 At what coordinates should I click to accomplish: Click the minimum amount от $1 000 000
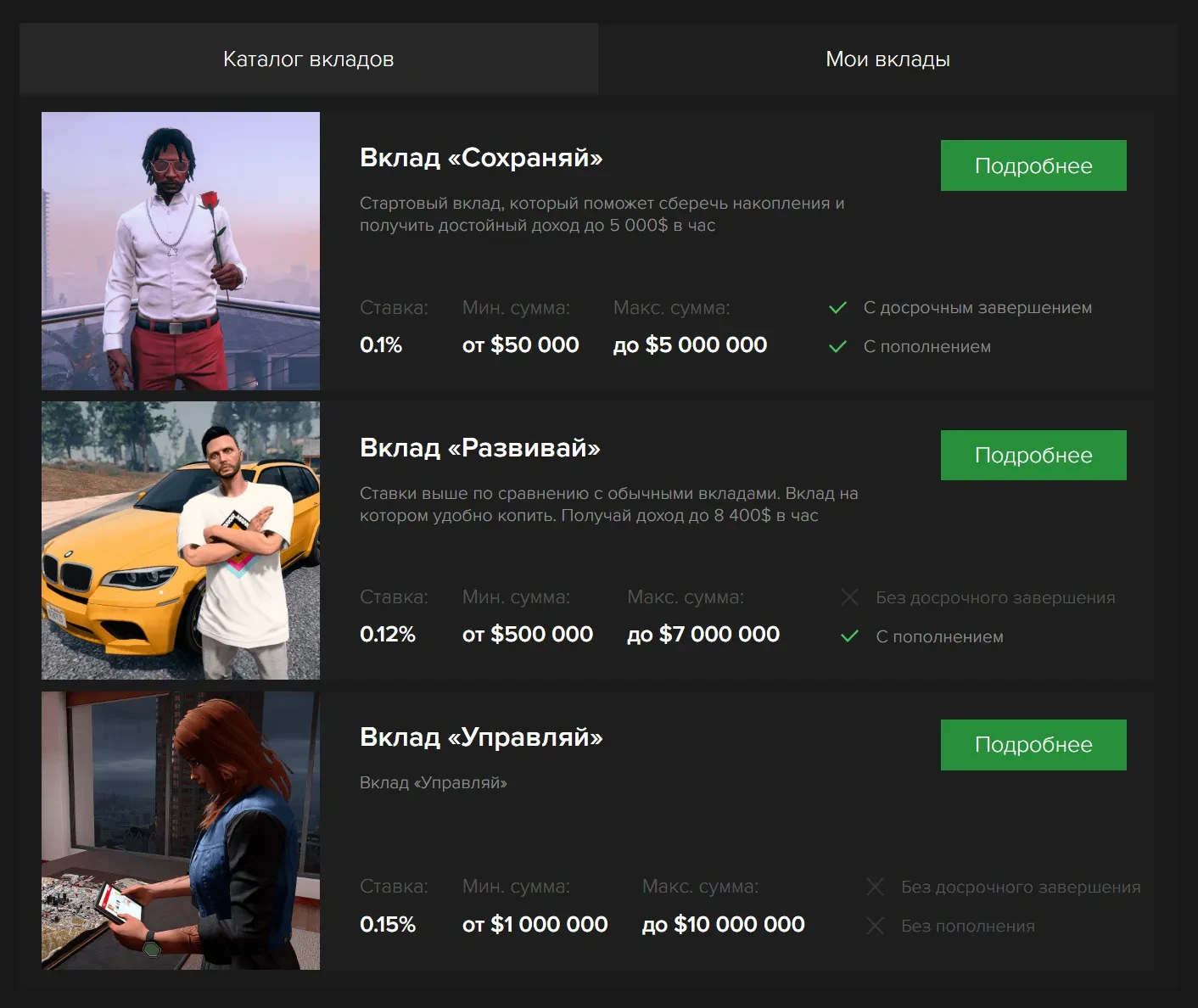click(535, 925)
